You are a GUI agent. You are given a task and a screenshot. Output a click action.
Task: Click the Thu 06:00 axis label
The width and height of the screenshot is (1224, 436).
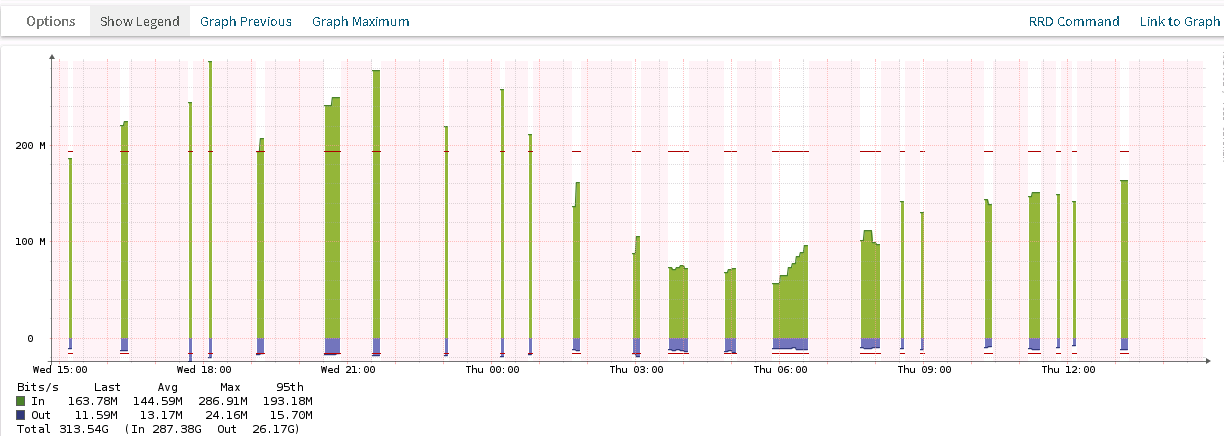click(x=780, y=370)
